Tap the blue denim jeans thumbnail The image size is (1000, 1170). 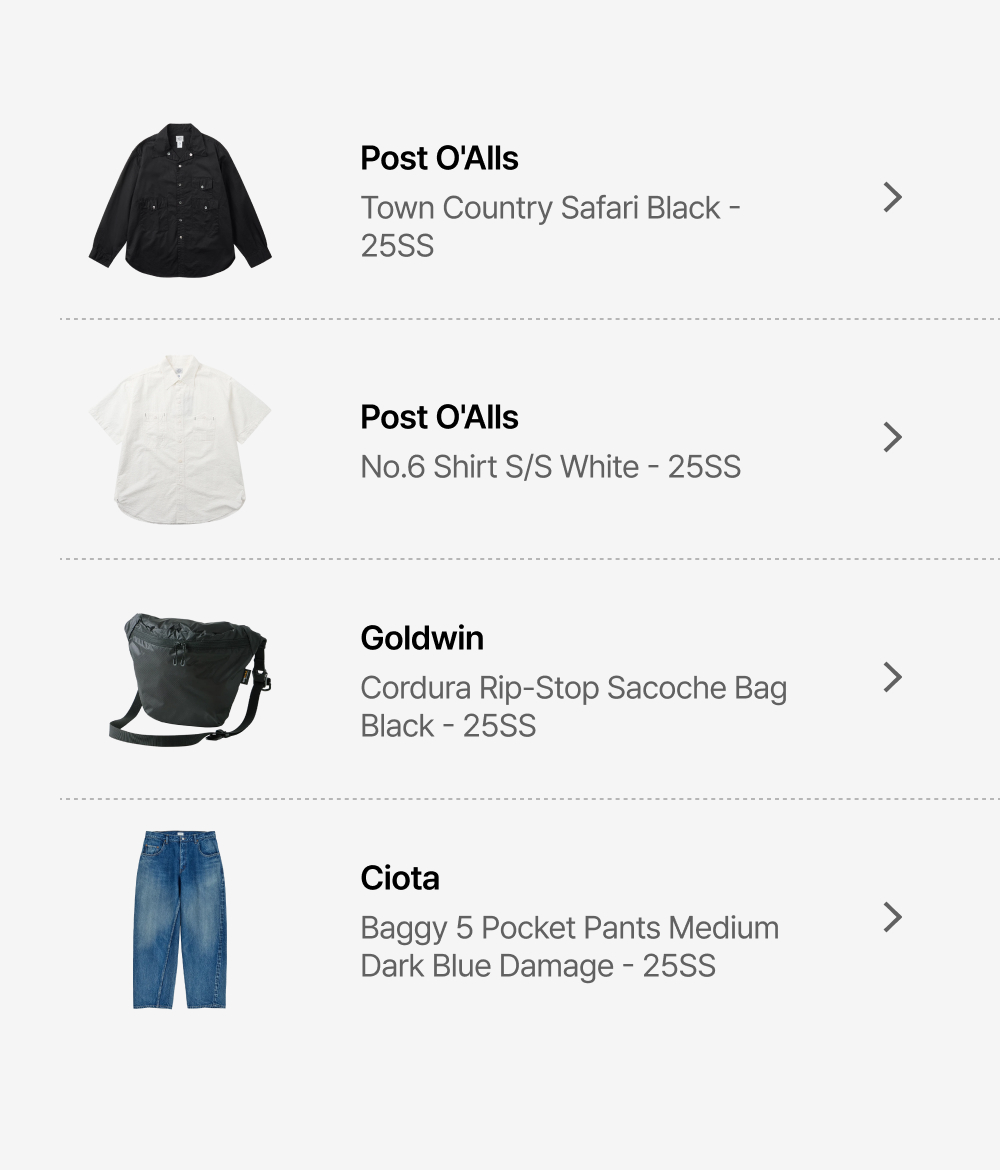pos(180,918)
